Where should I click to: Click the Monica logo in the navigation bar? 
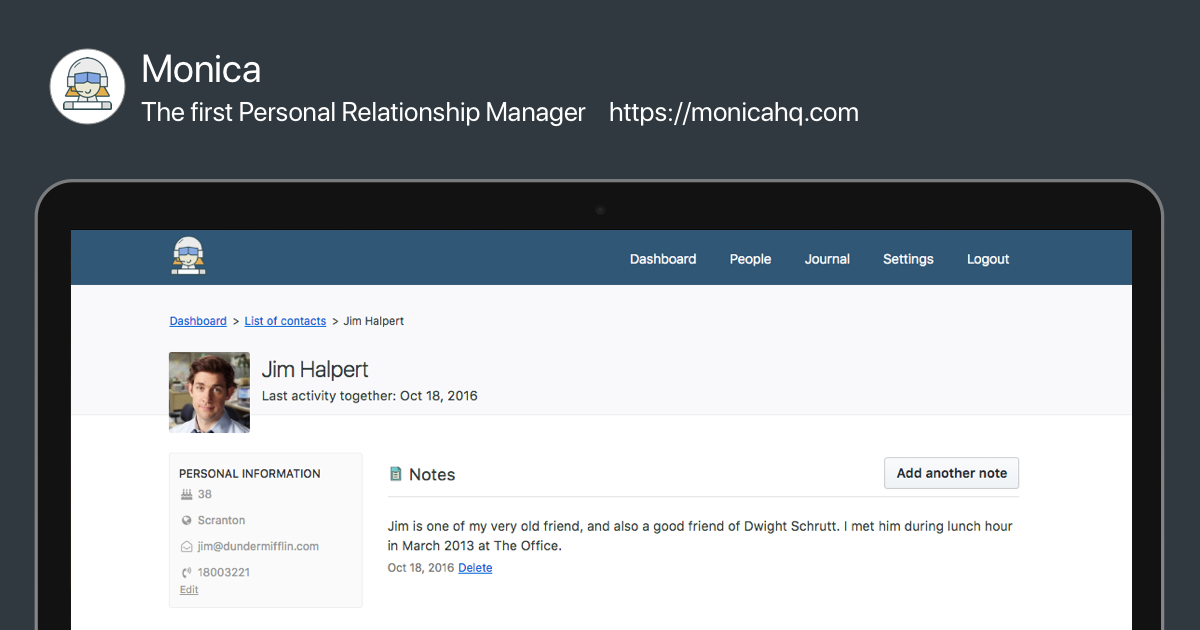[x=188, y=257]
